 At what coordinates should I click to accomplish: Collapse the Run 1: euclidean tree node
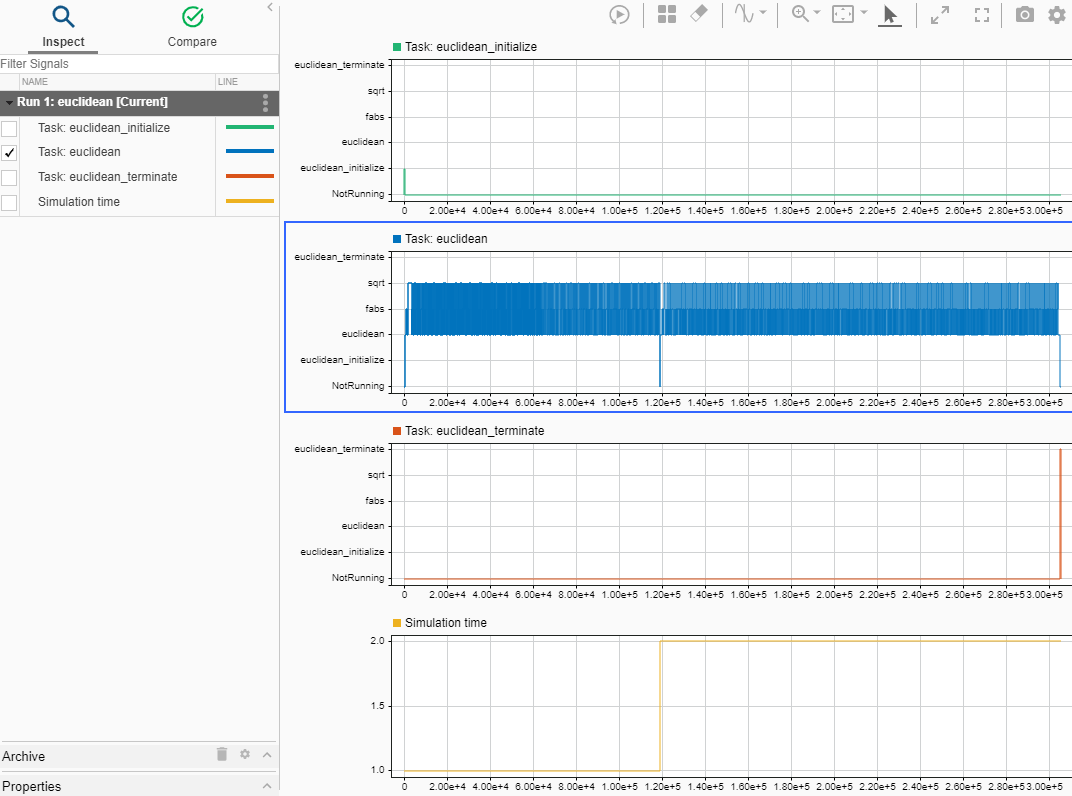(x=9, y=102)
